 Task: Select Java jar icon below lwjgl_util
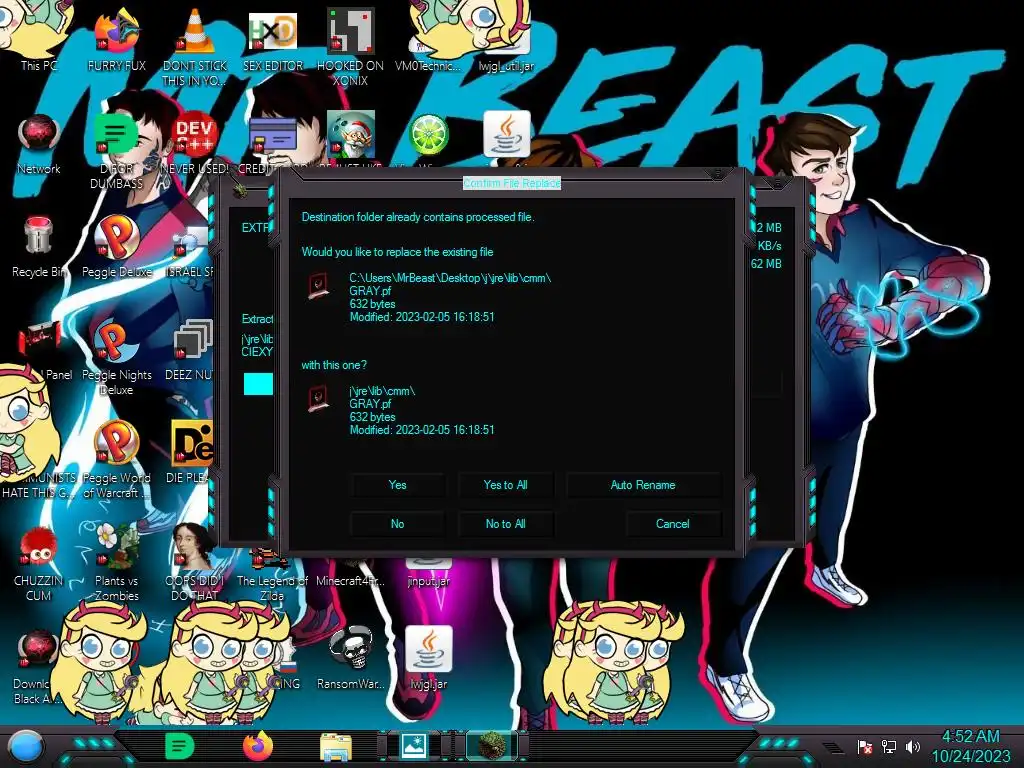point(507,134)
